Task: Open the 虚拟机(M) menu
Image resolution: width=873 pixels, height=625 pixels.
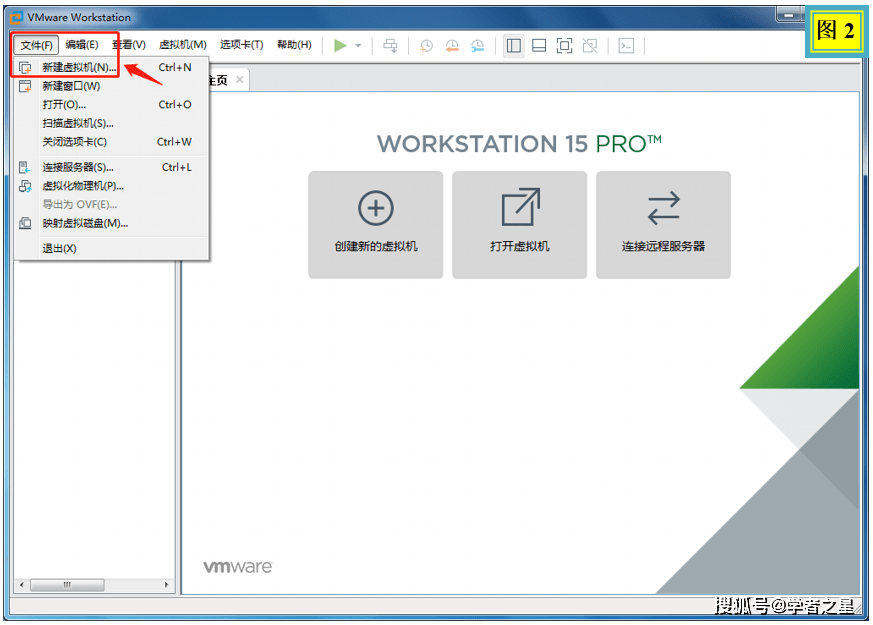Action: 182,45
